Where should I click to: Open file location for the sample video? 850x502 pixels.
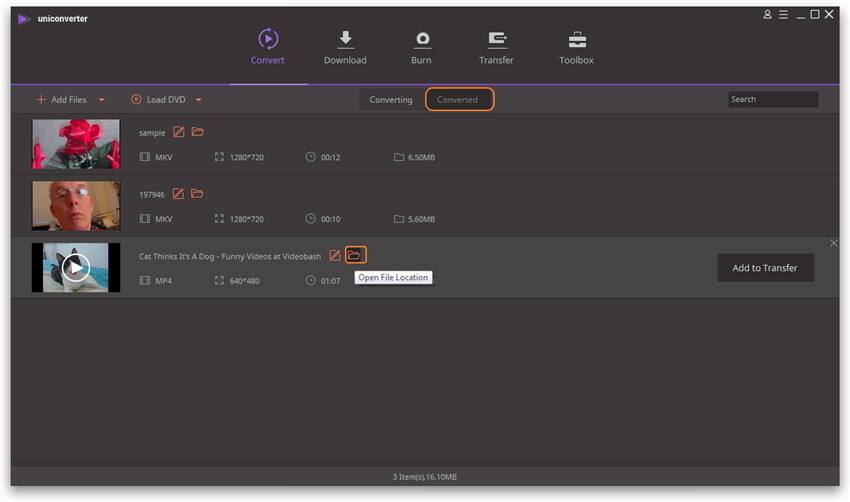coord(198,132)
